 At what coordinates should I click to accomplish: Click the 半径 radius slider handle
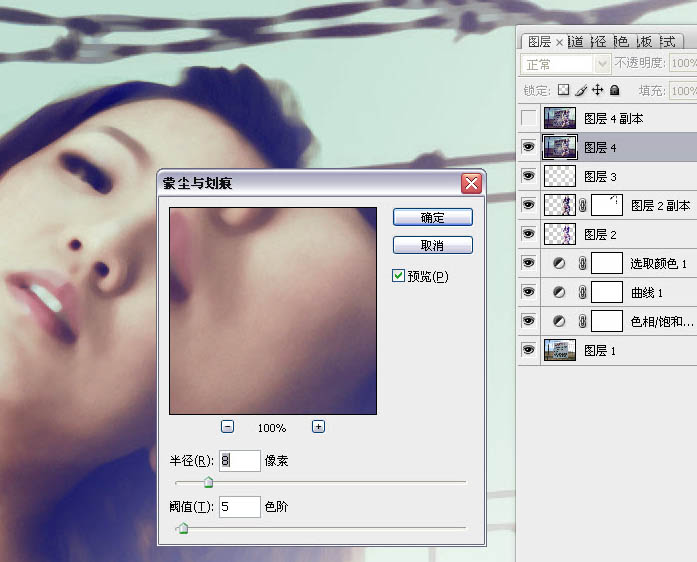208,483
